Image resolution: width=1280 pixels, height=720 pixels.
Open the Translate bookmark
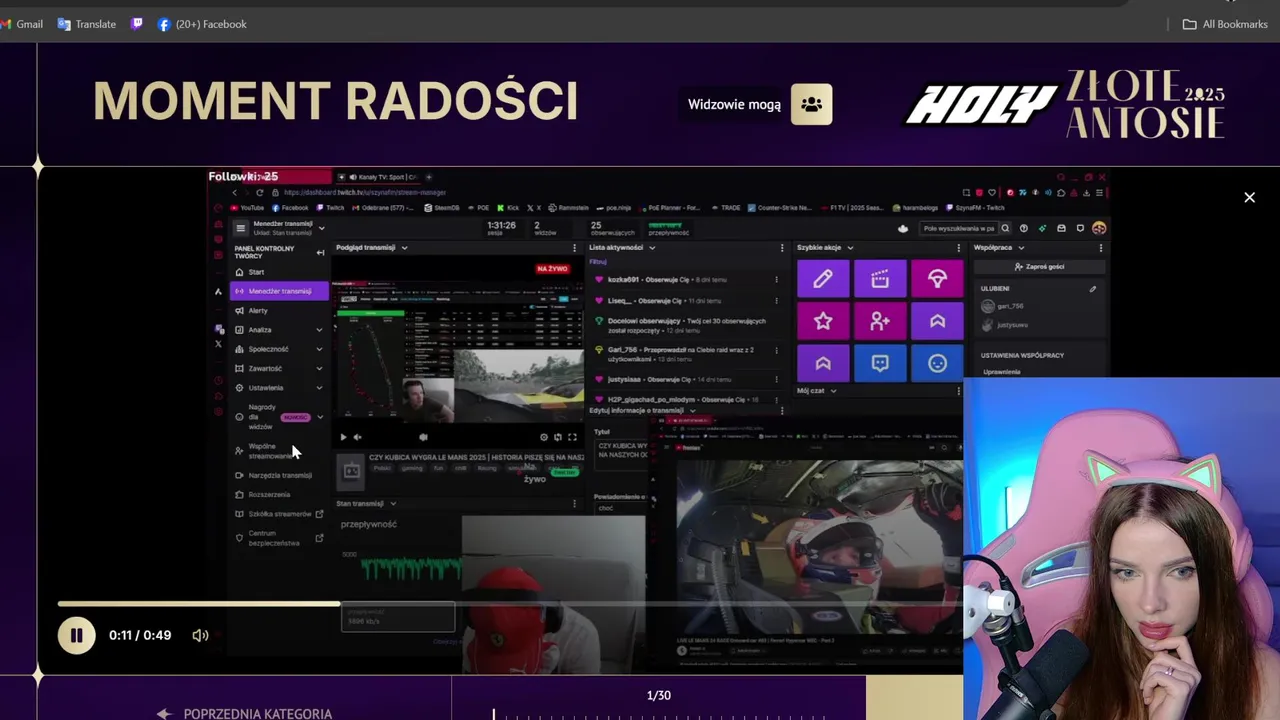click(x=87, y=24)
